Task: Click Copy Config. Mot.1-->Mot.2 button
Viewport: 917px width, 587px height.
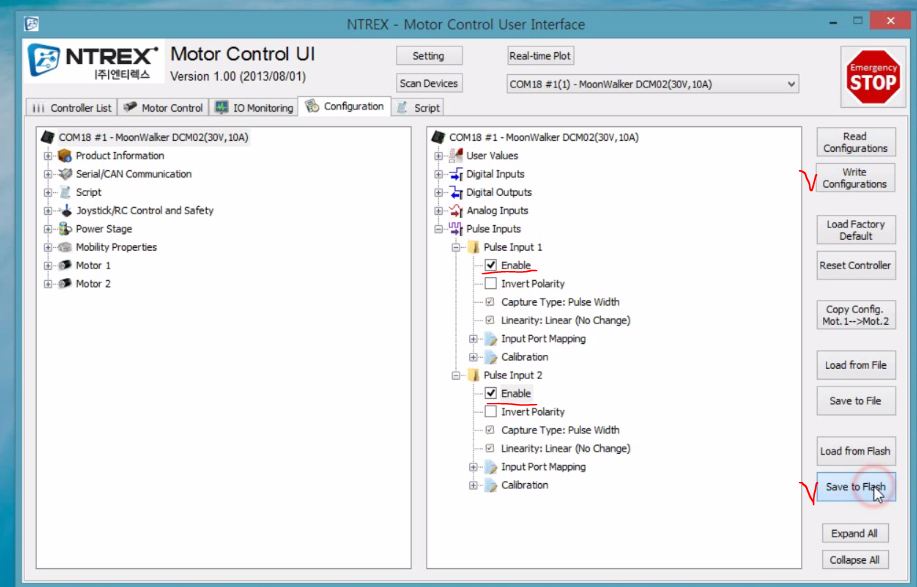Action: 855,315
